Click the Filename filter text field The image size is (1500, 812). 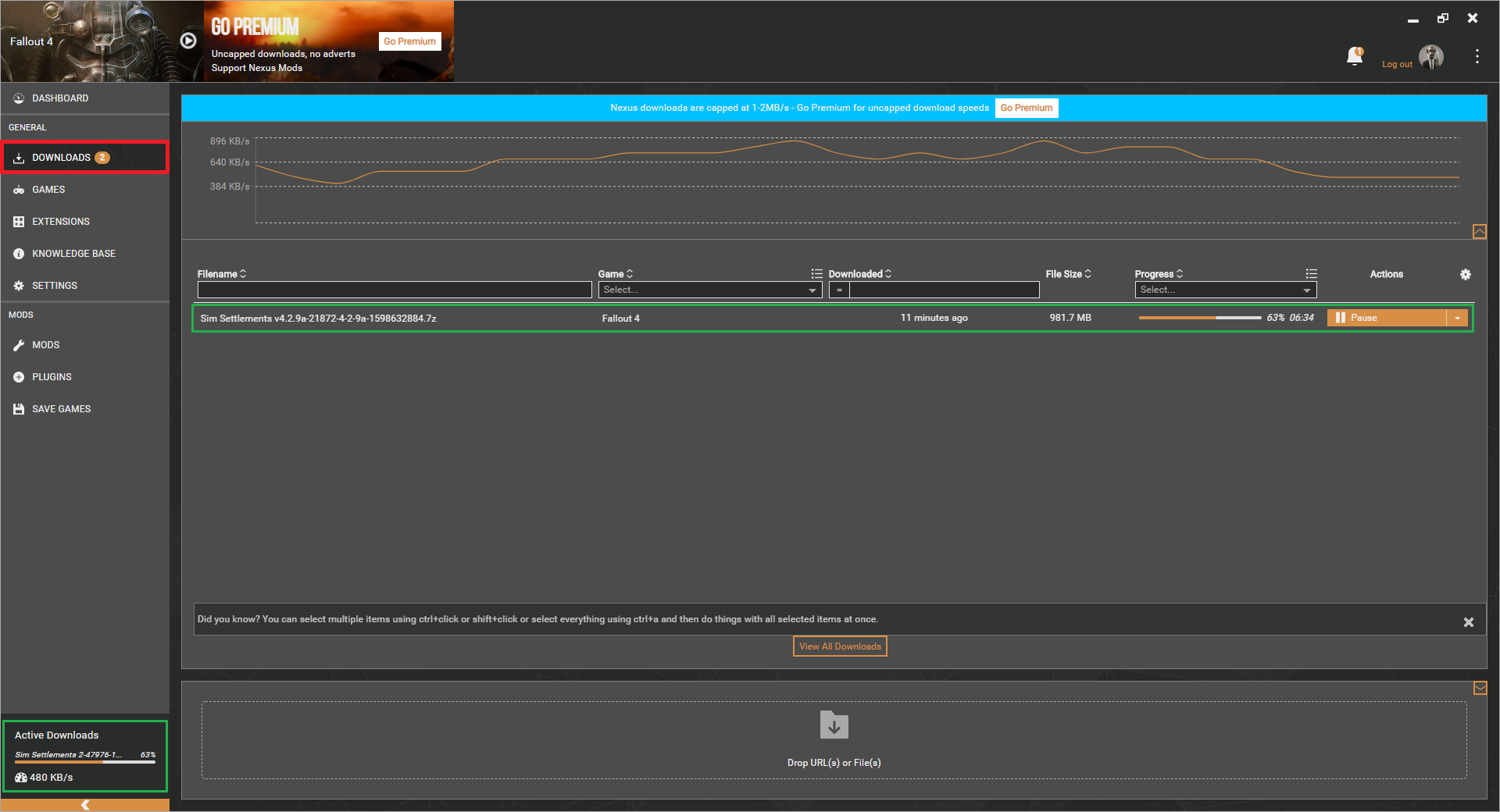tap(395, 290)
